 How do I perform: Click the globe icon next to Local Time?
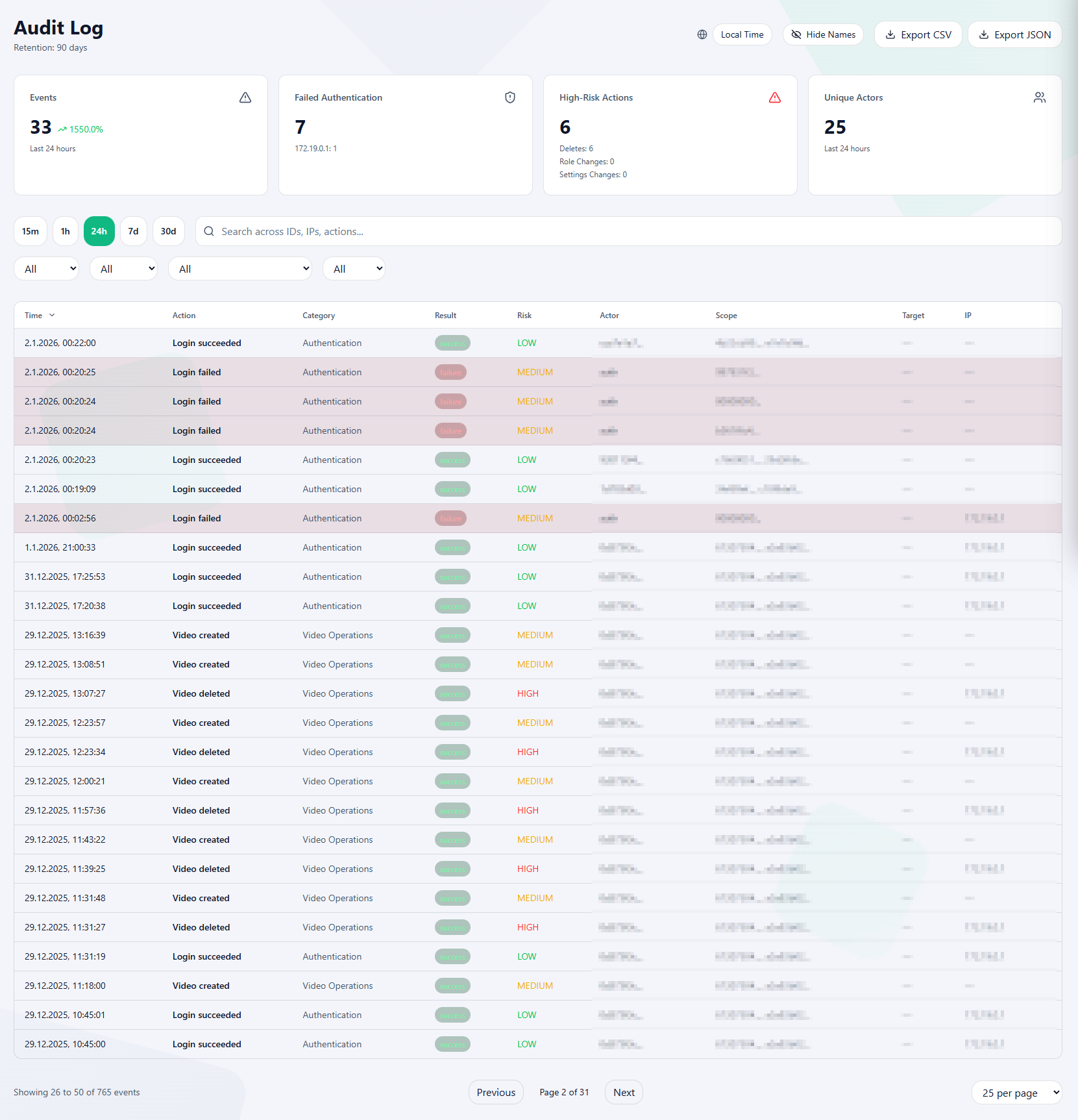(702, 34)
